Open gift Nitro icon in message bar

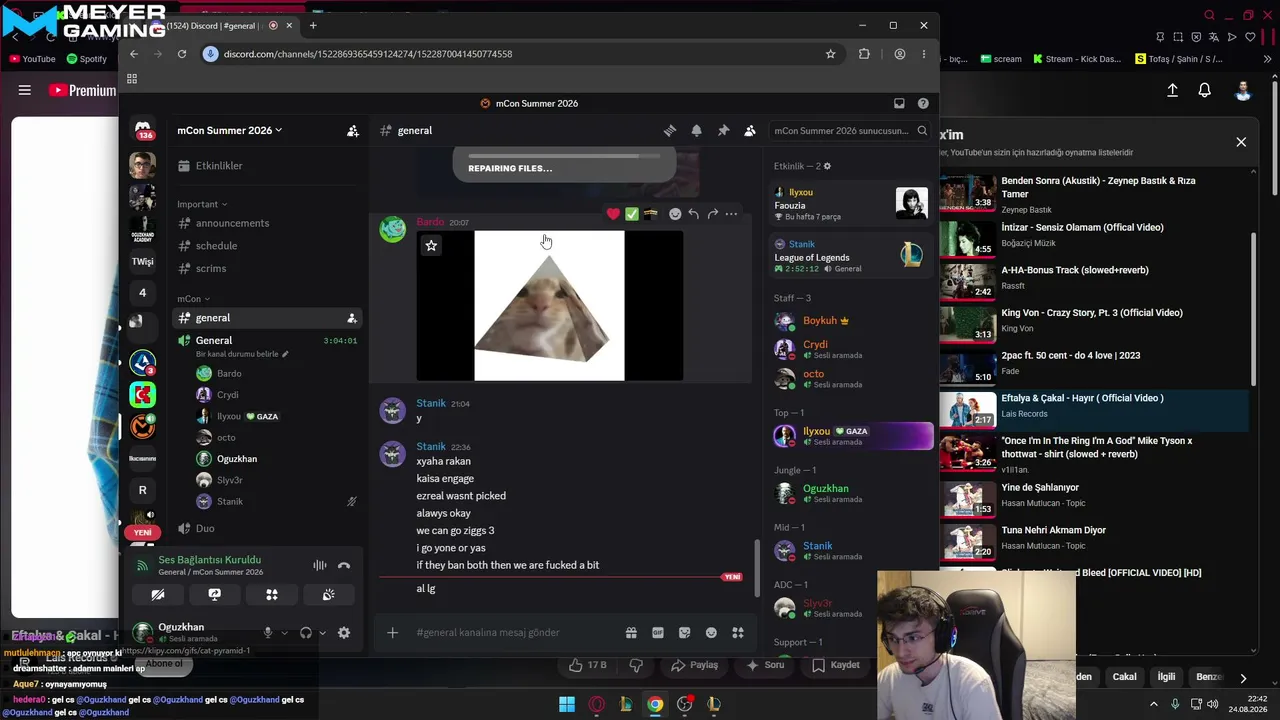(631, 633)
